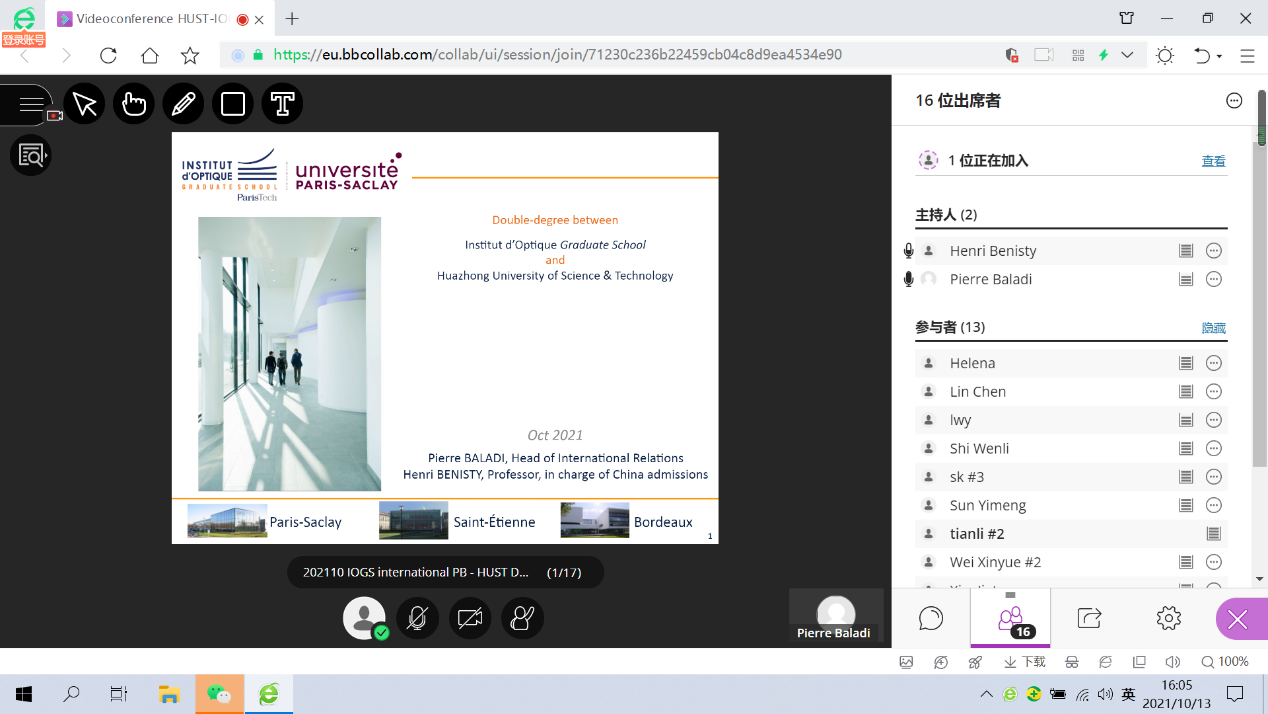Select the hand pan tool
The height and width of the screenshot is (714, 1268).
(134, 104)
